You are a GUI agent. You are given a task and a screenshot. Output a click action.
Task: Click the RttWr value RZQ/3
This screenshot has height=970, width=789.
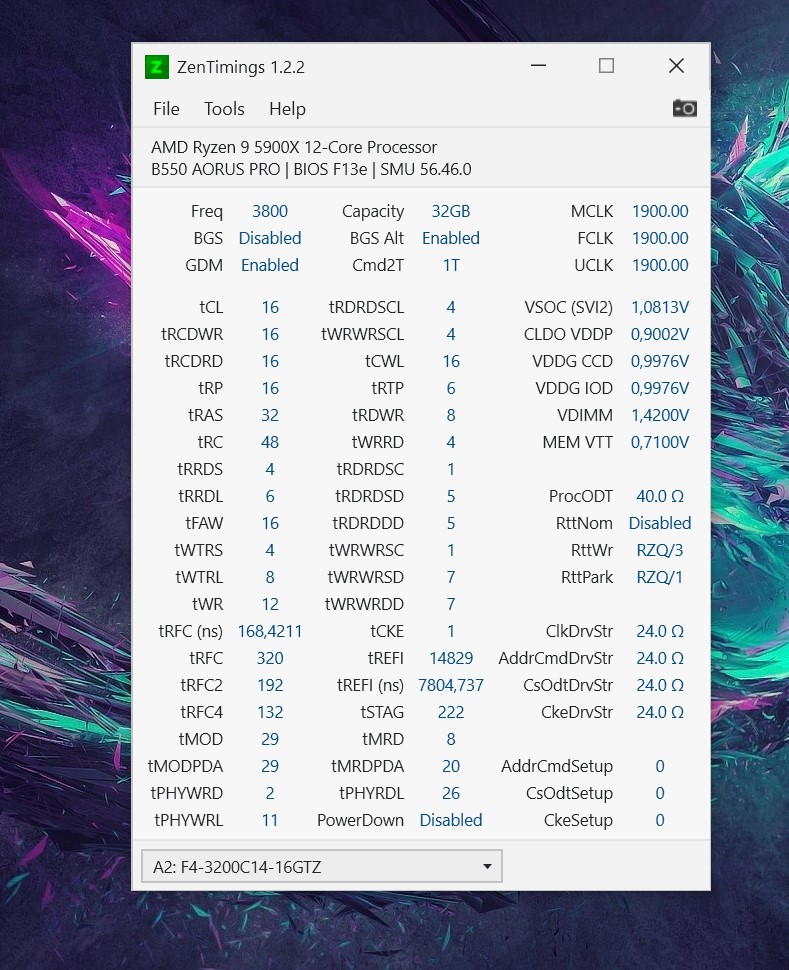[x=660, y=550]
